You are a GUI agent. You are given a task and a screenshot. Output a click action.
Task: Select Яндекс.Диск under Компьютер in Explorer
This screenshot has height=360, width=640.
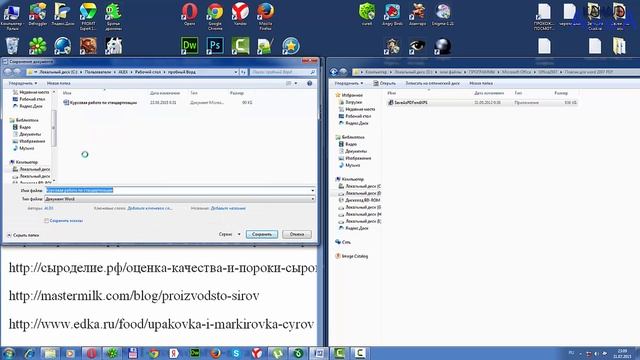tap(353, 228)
